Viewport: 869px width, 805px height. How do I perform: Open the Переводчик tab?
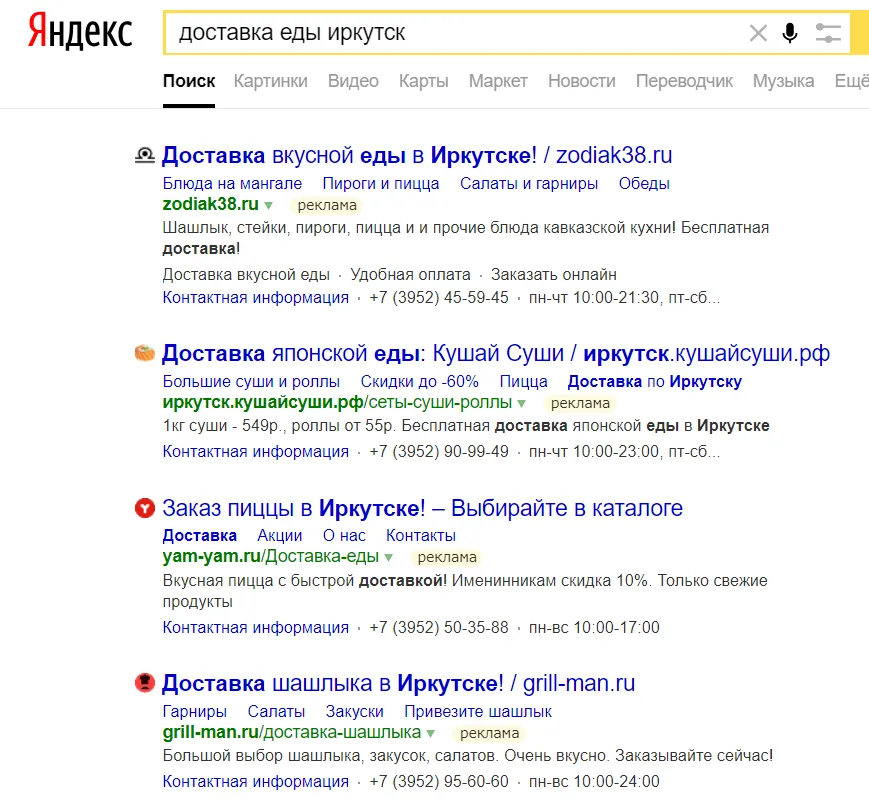[684, 81]
